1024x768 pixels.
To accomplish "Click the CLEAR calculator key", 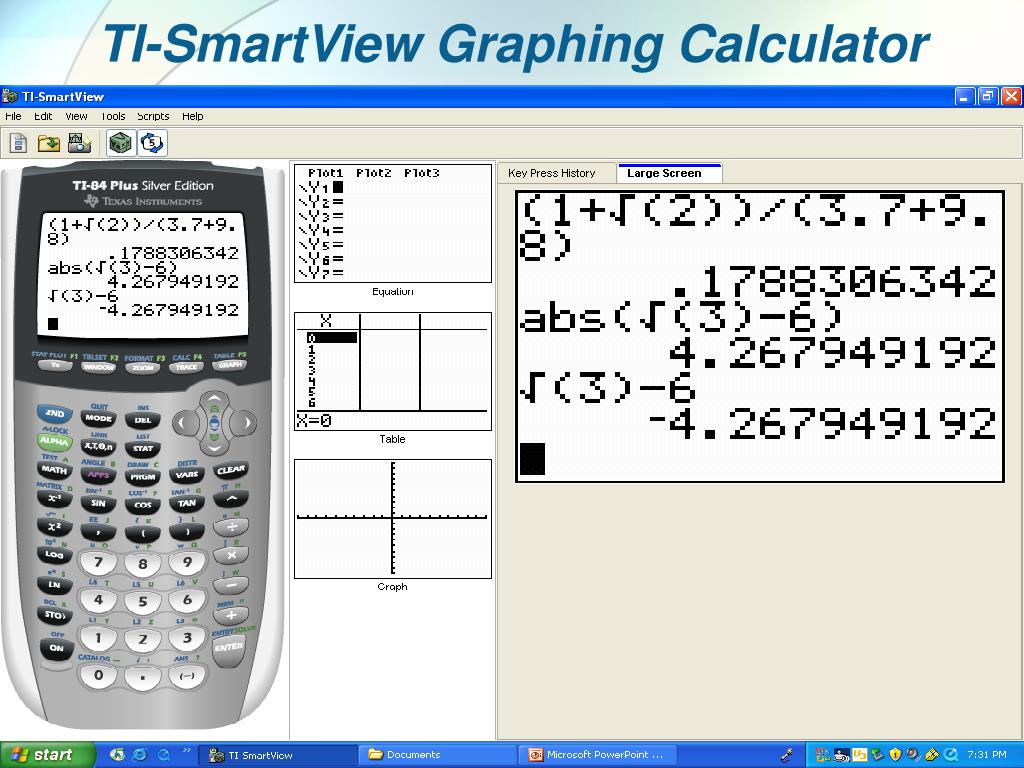I will pyautogui.click(x=231, y=470).
